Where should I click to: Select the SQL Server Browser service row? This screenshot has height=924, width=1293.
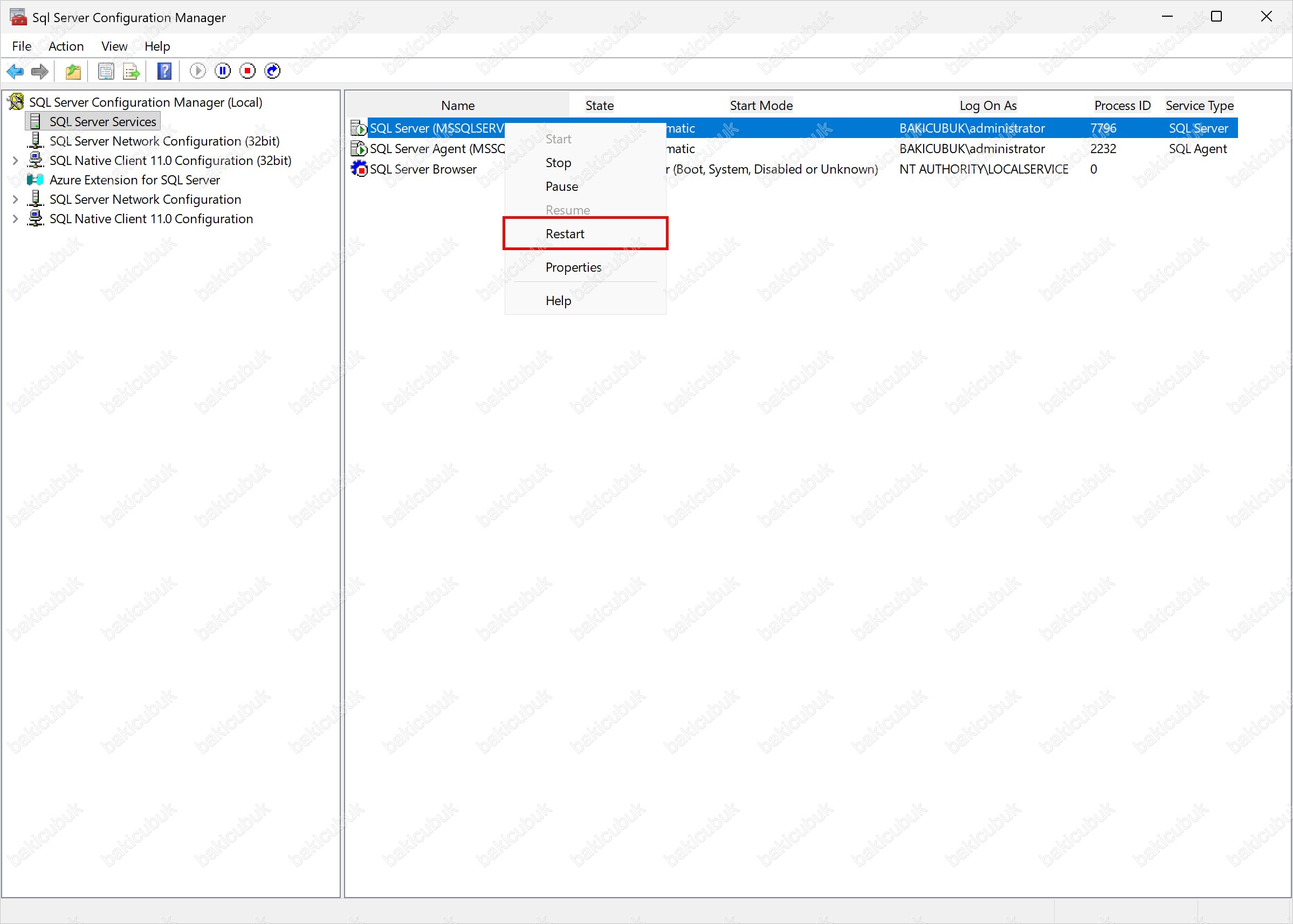pyautogui.click(x=423, y=170)
